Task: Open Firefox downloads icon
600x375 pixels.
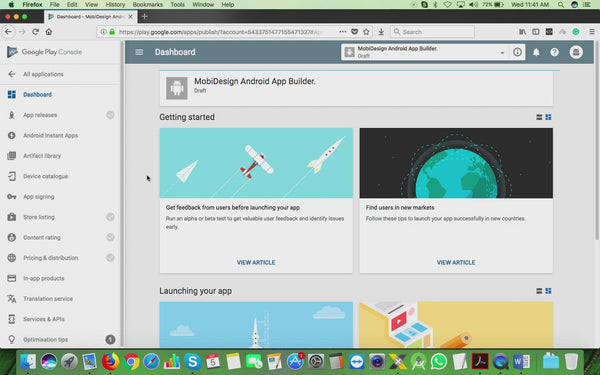Action: [381, 32]
